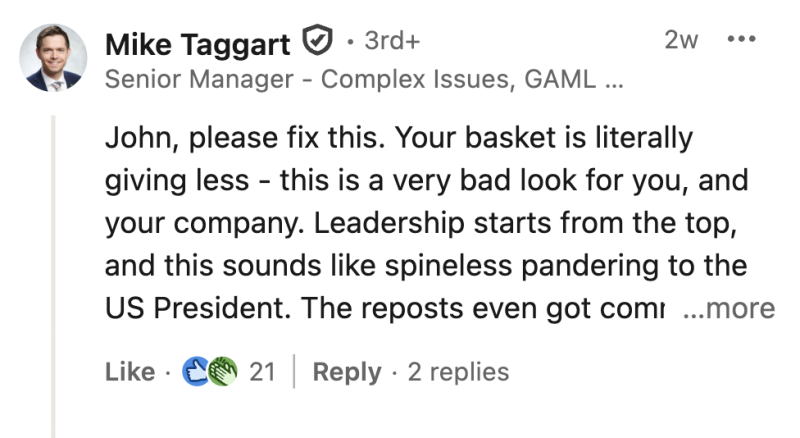Reply to Mike Taggart's comment

click(346, 372)
